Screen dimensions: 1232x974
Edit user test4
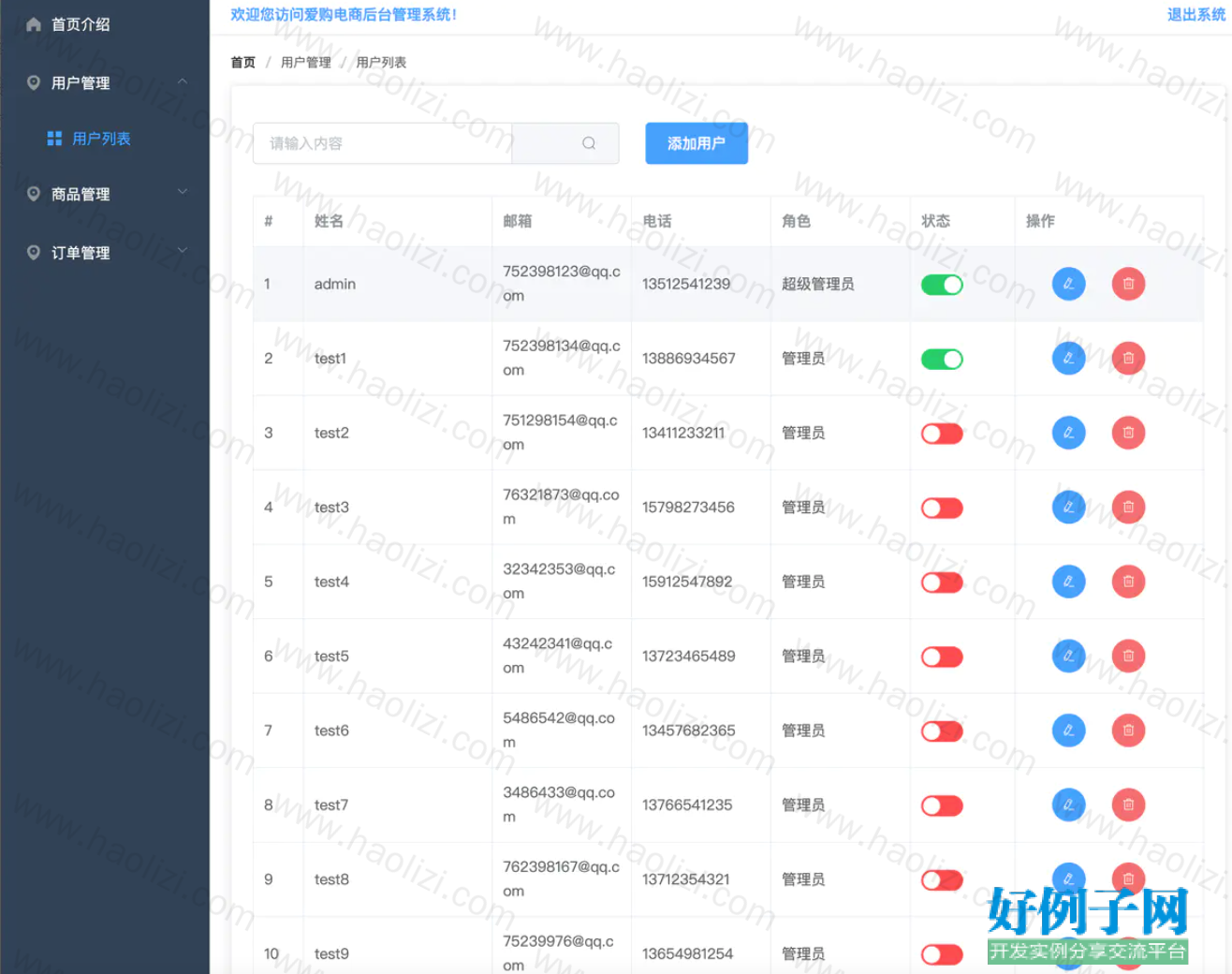[1068, 582]
